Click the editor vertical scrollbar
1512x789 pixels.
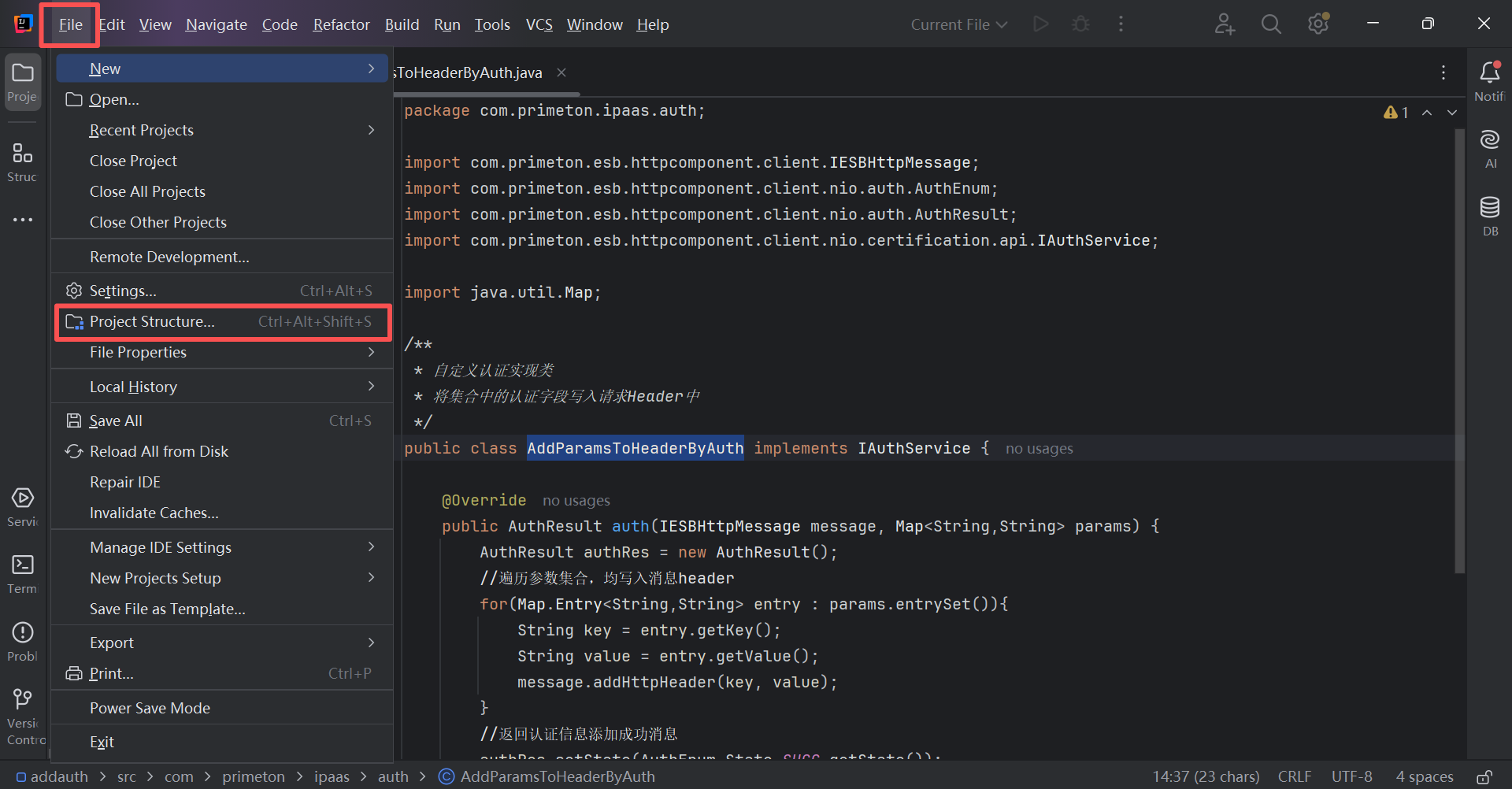point(1459,350)
